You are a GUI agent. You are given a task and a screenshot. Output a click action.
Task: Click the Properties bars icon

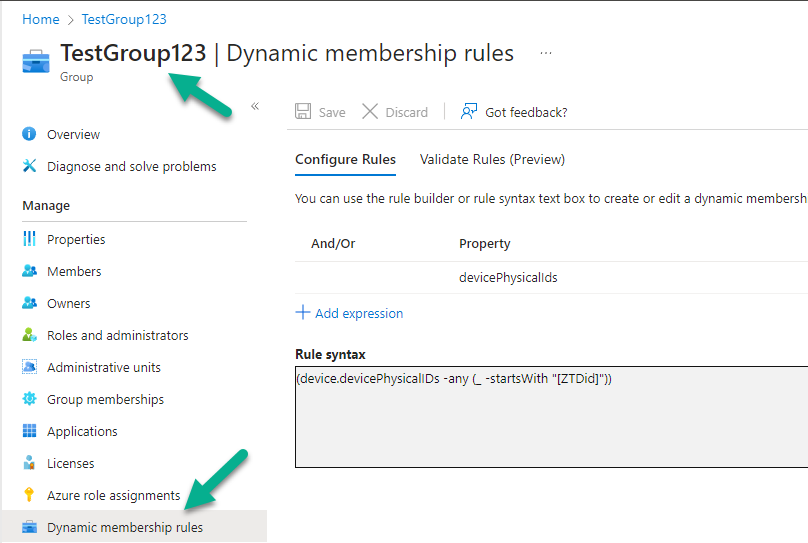29,239
